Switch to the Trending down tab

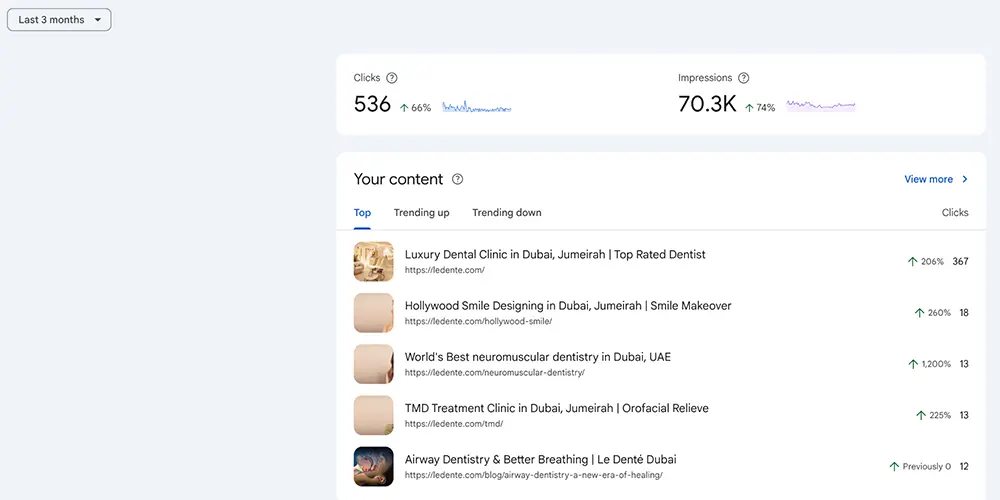point(507,213)
